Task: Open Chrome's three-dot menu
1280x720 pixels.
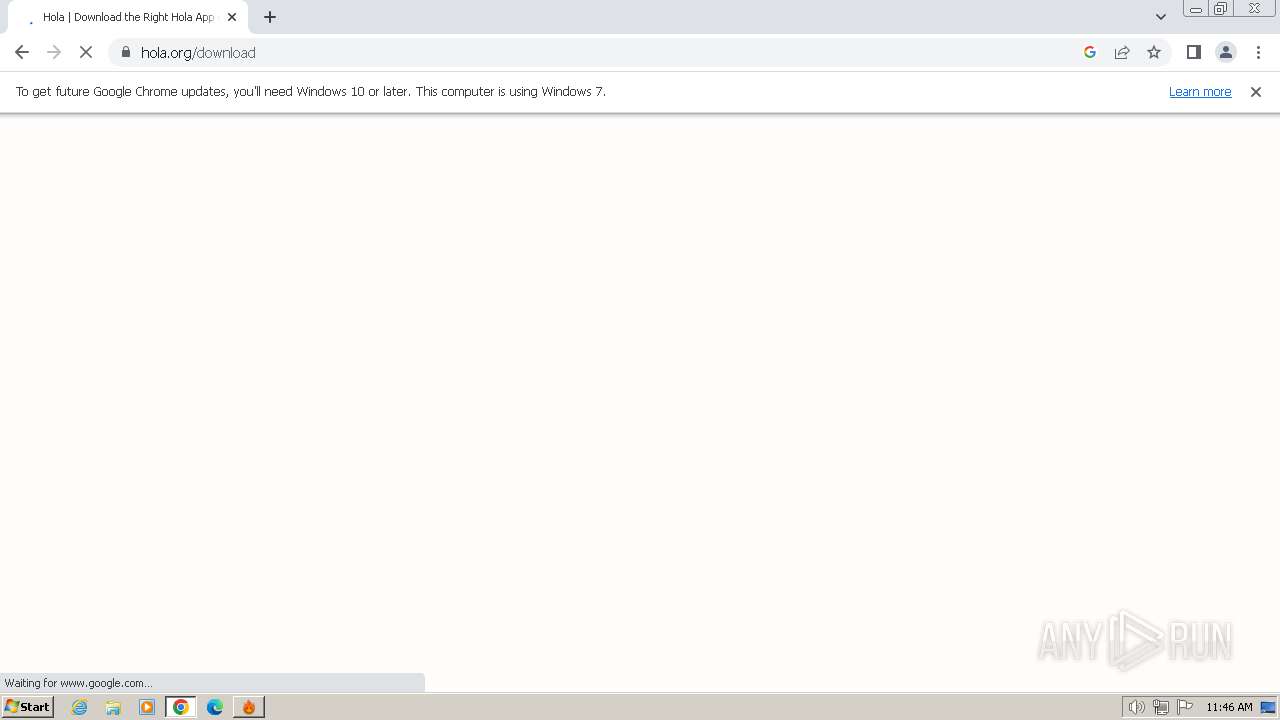Action: [x=1258, y=52]
